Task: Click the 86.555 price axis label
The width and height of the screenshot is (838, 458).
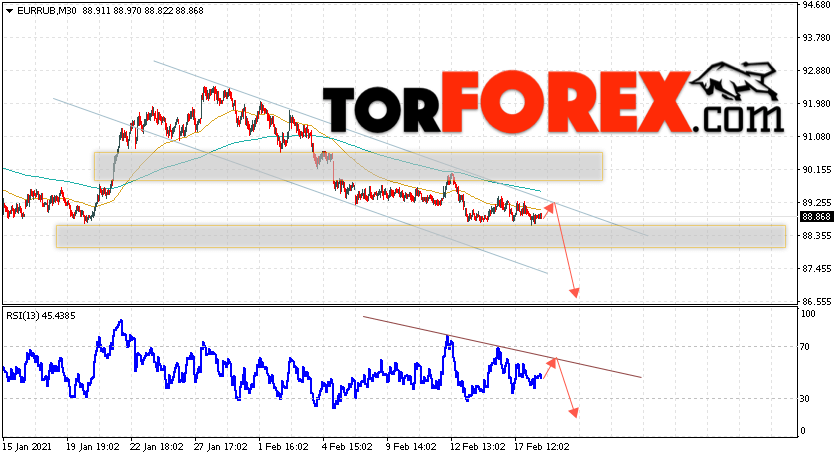Action: [x=817, y=301]
